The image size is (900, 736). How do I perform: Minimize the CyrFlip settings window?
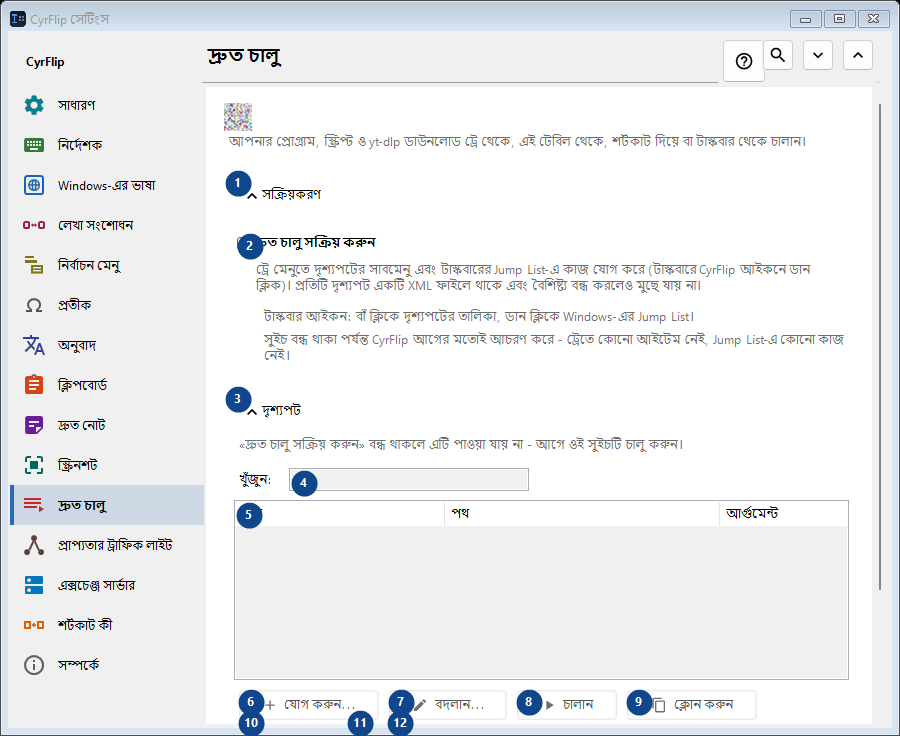coord(805,19)
